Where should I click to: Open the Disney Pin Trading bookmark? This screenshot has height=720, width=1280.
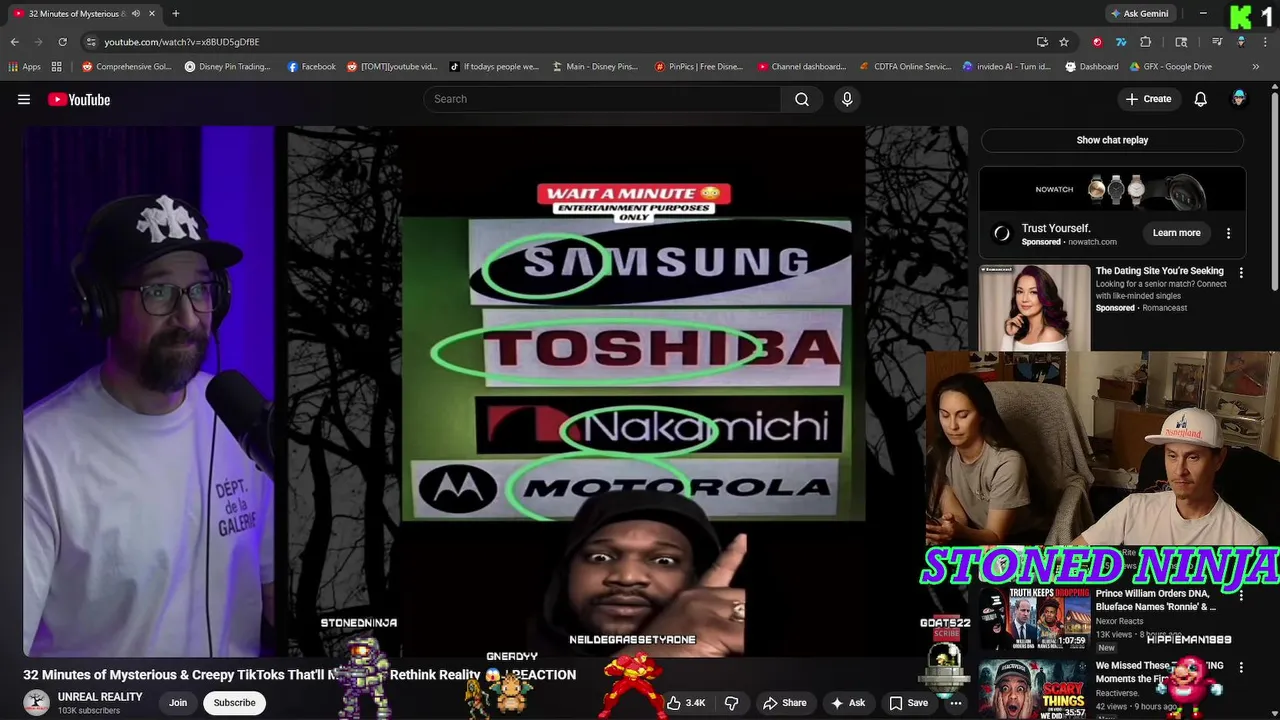coord(228,67)
